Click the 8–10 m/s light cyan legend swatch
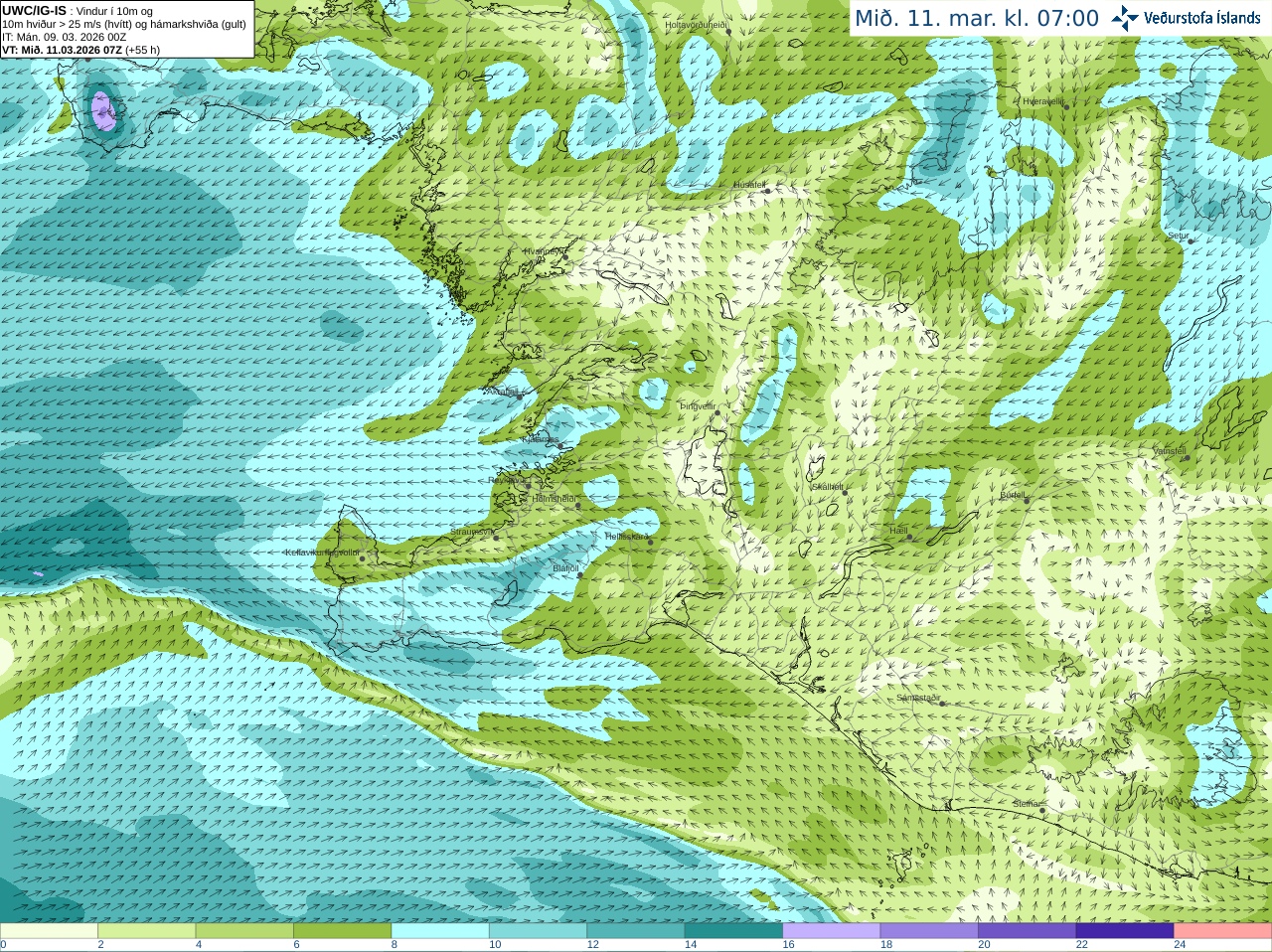Screen dimensions: 1272x952 pyautogui.click(x=440, y=931)
